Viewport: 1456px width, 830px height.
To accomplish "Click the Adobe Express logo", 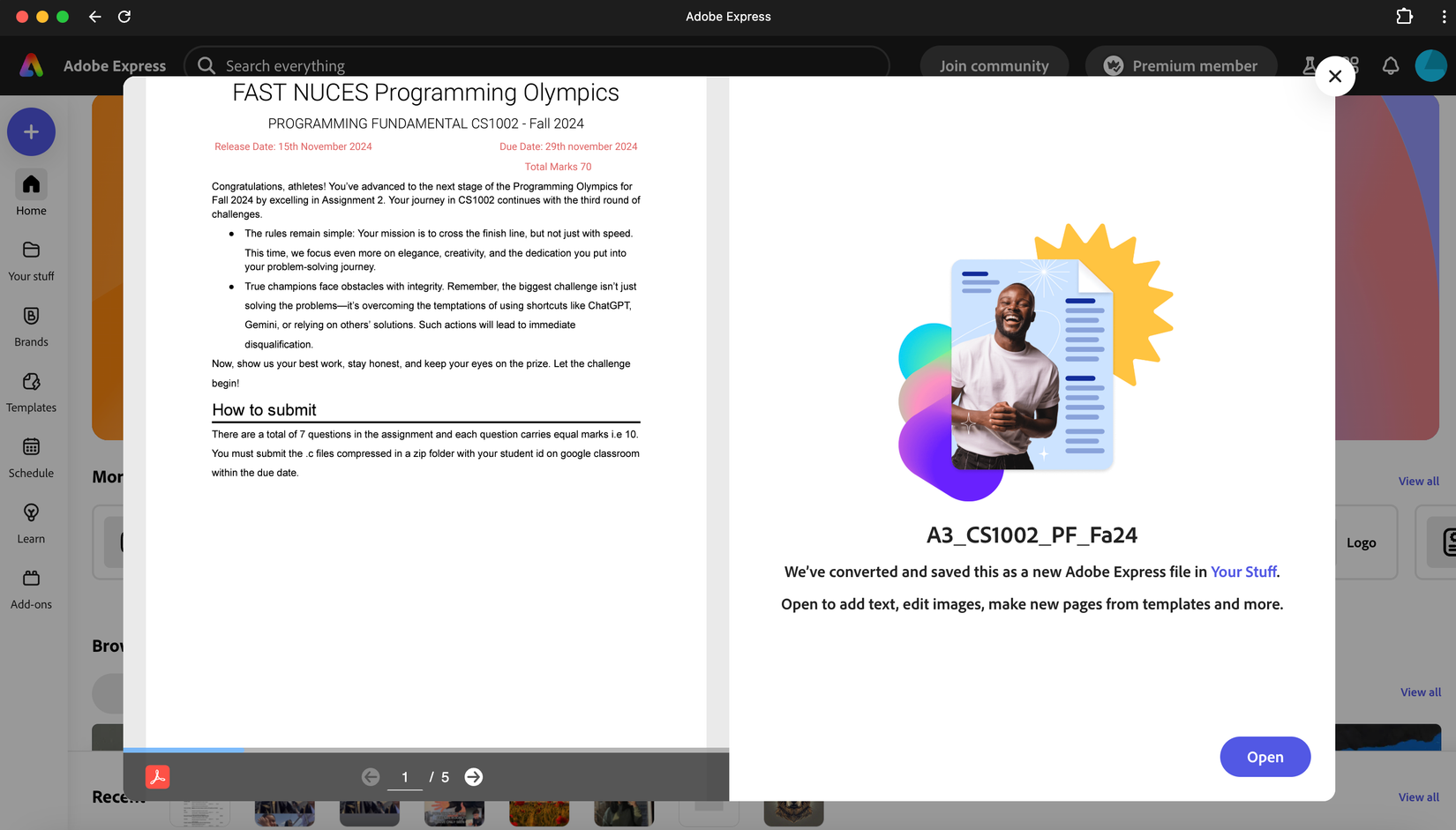I will [x=32, y=65].
